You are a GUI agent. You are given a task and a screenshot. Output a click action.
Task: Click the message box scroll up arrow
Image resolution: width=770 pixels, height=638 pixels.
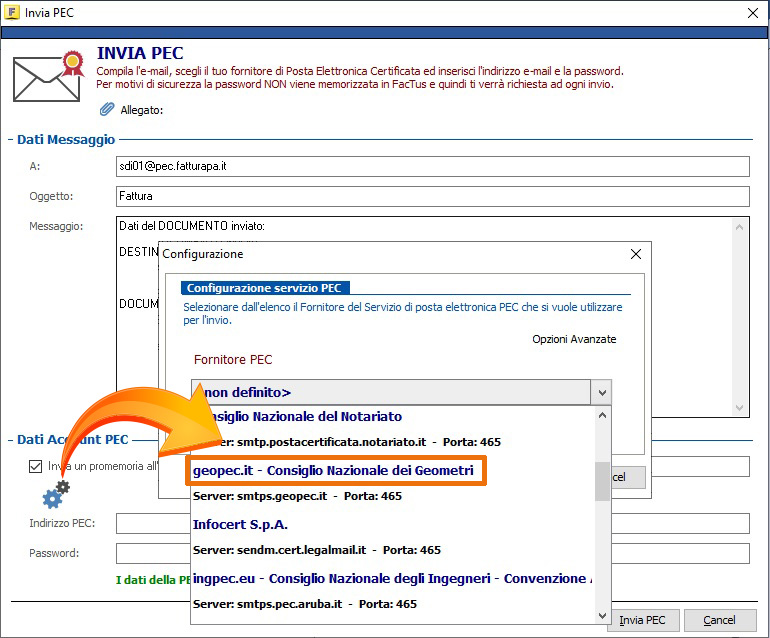pyautogui.click(x=739, y=227)
